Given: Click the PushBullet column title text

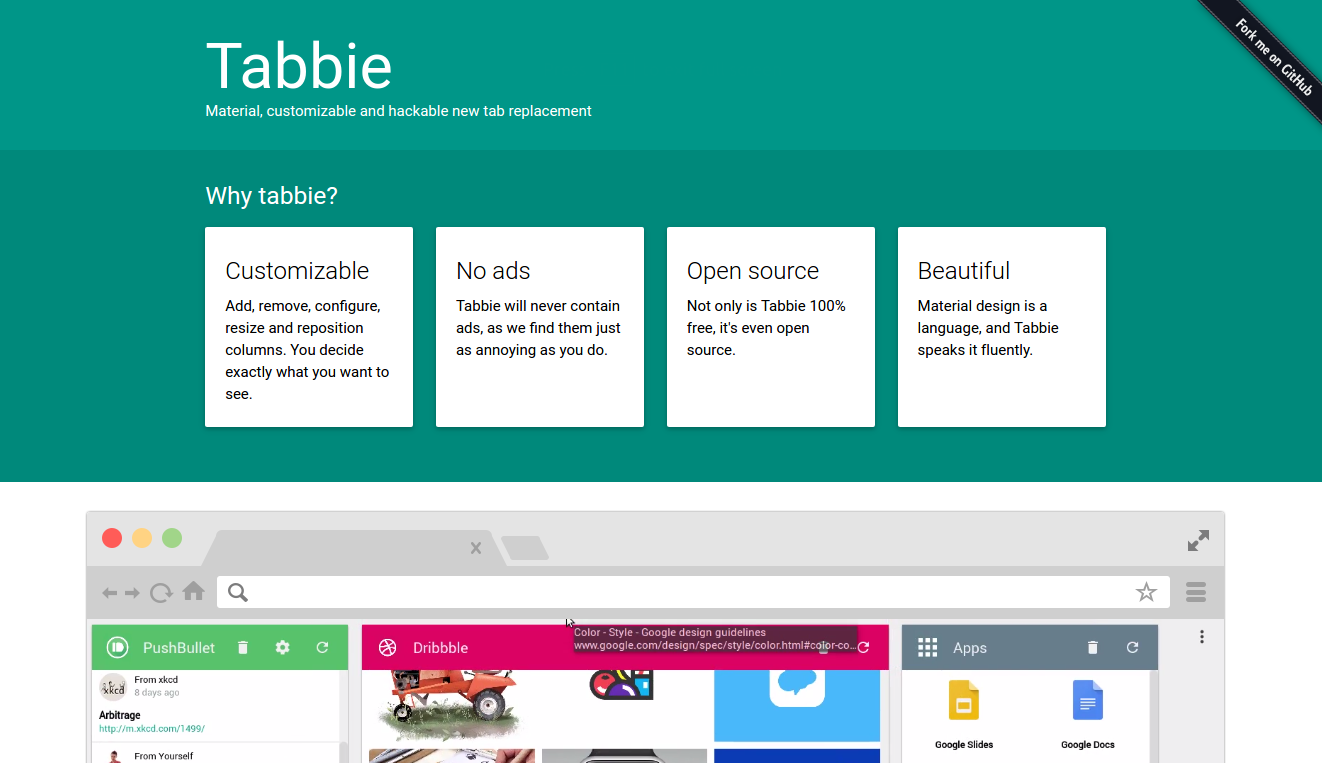Looking at the screenshot, I should pos(179,648).
